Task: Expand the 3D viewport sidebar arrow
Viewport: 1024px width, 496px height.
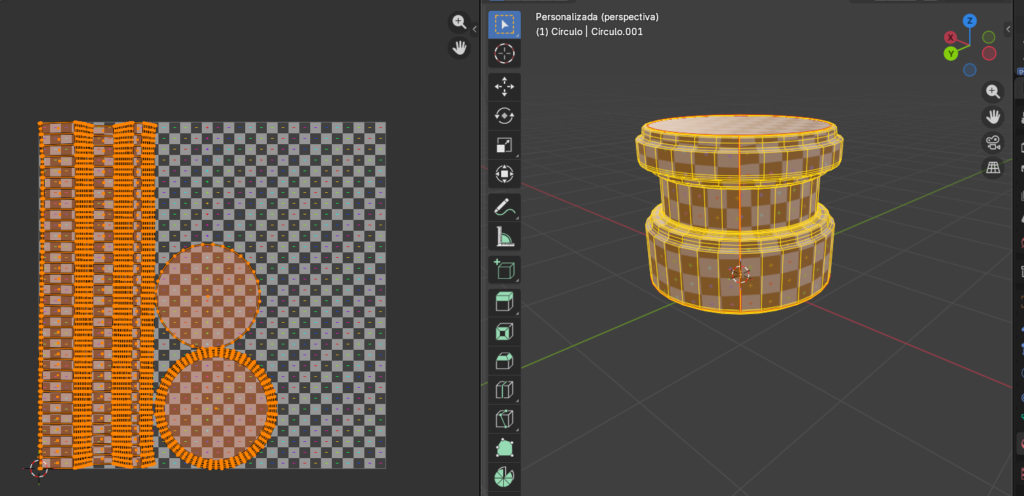Action: pyautogui.click(x=1008, y=29)
